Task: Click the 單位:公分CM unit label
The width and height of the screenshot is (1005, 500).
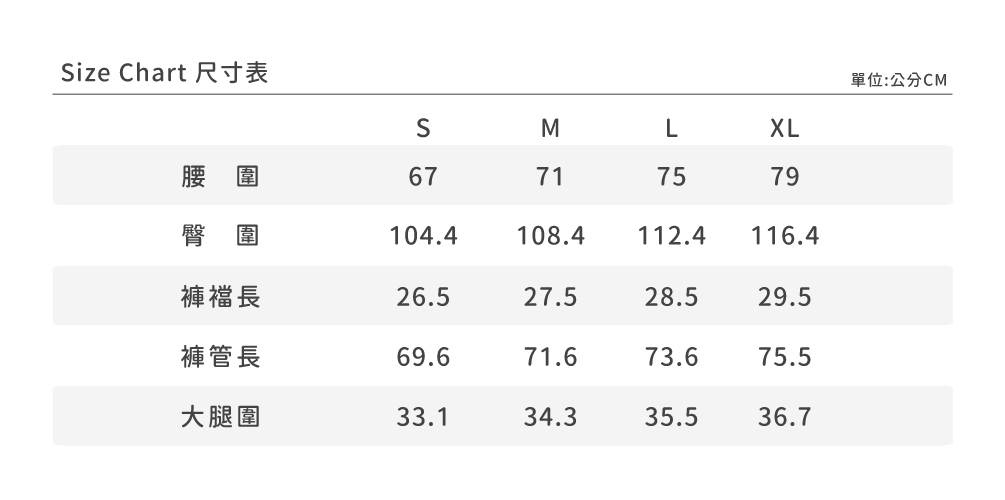Action: click(x=898, y=80)
